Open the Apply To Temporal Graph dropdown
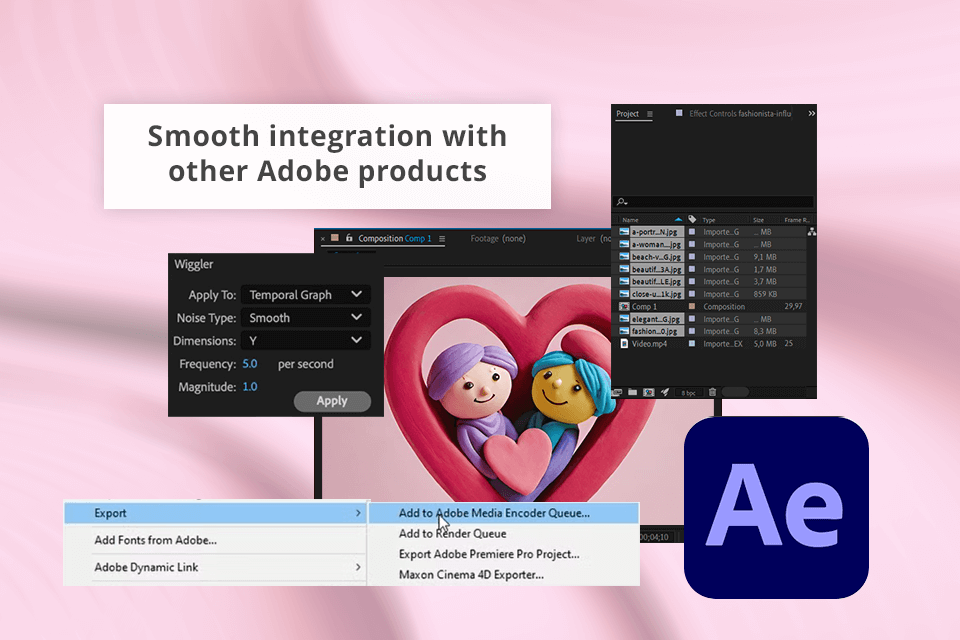Image resolution: width=960 pixels, height=640 pixels. coord(306,295)
